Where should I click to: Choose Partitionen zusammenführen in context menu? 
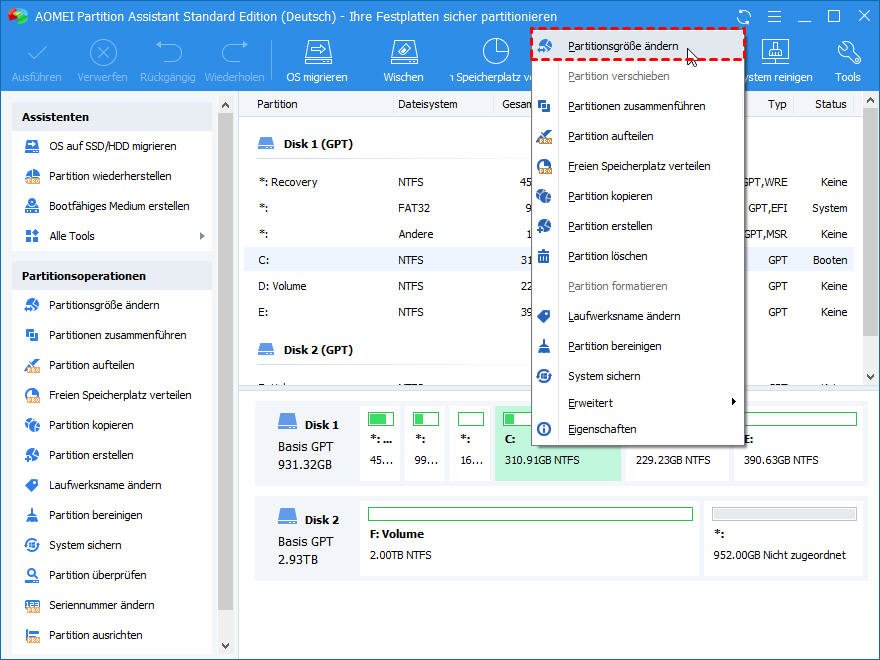[638, 106]
